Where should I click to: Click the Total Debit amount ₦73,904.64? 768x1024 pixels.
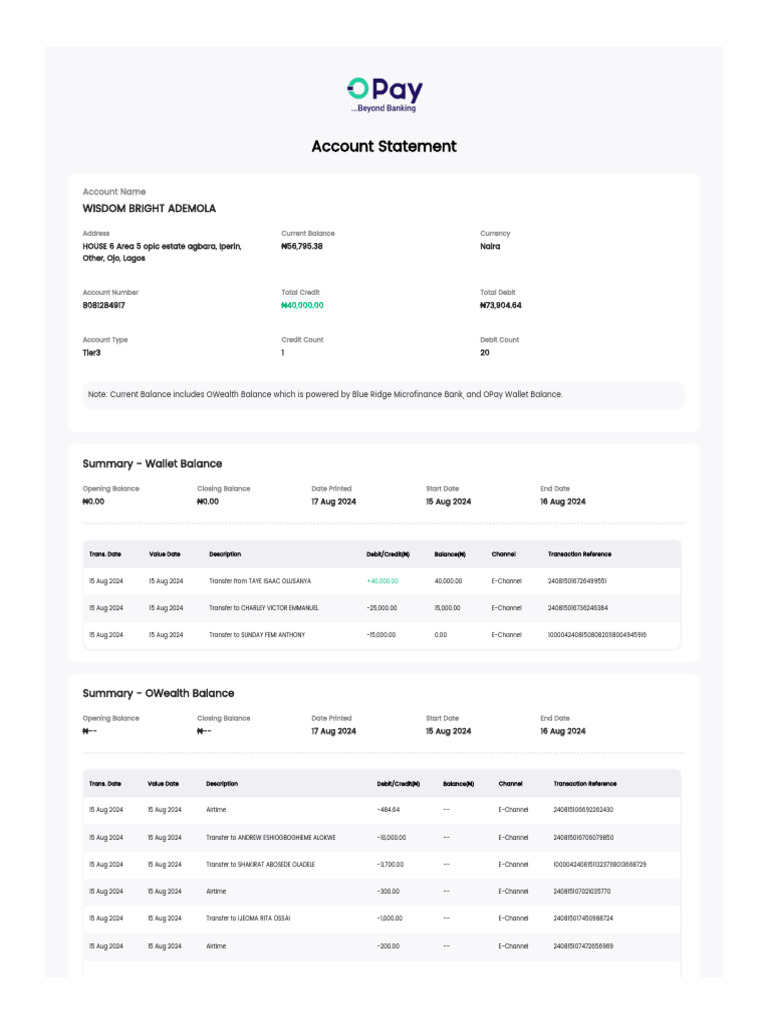click(x=501, y=305)
